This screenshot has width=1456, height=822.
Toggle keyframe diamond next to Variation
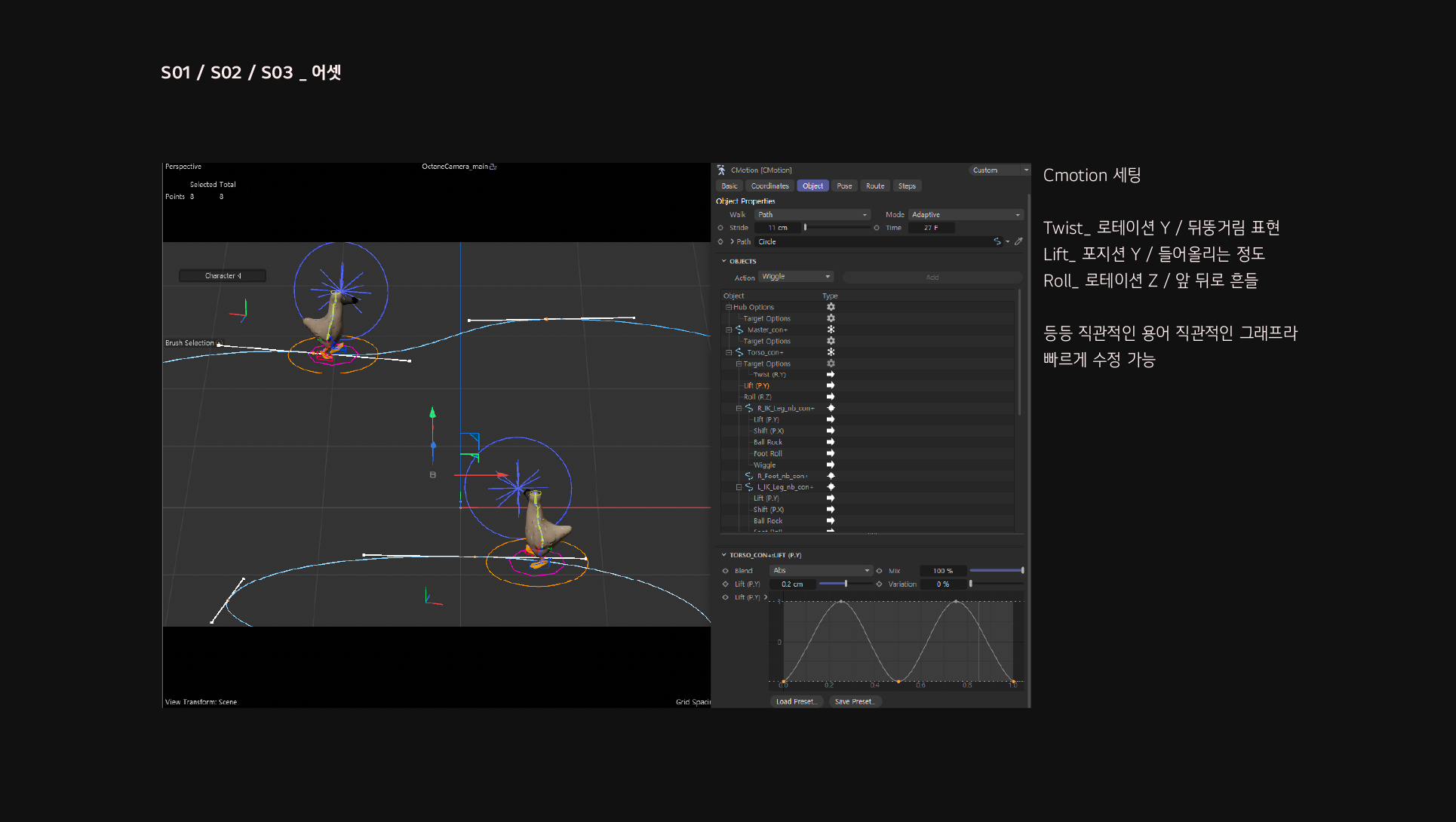[880, 584]
